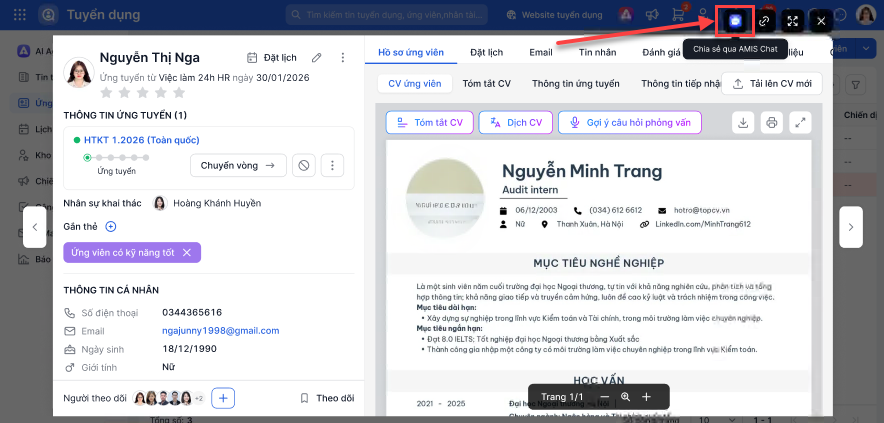Click the Chuyển vòng button

(x=238, y=165)
